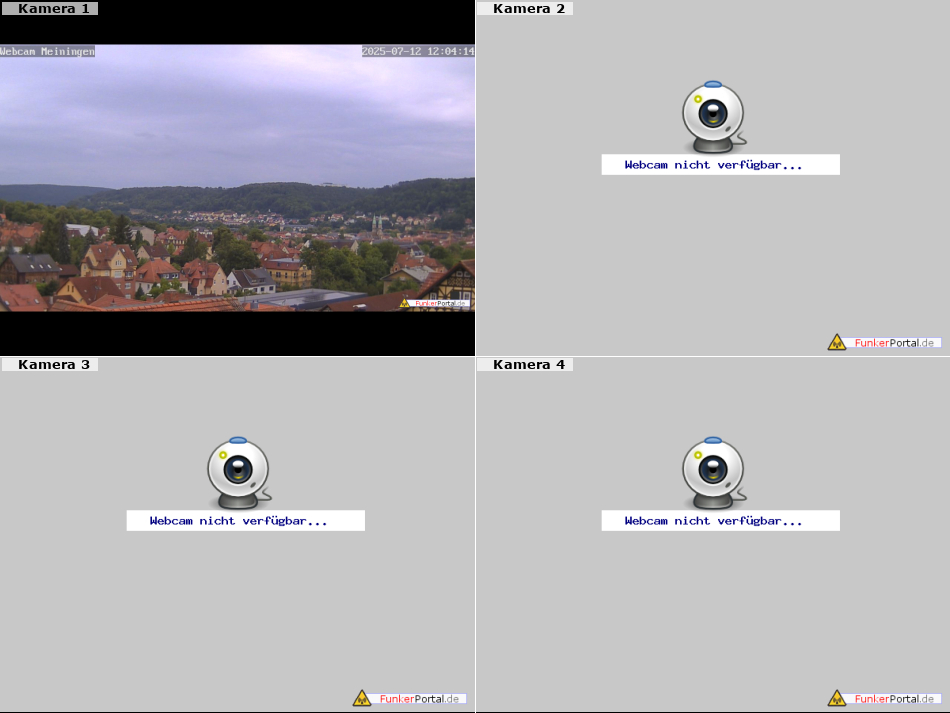Click the webcam icon in Kamera 3
This screenshot has height=713, width=950.
pos(239,474)
